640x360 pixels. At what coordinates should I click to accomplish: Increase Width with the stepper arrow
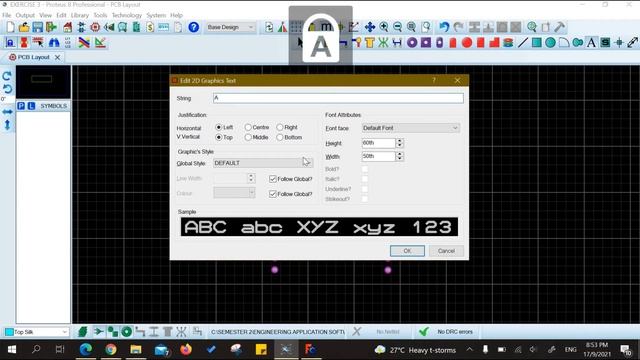click(x=400, y=154)
